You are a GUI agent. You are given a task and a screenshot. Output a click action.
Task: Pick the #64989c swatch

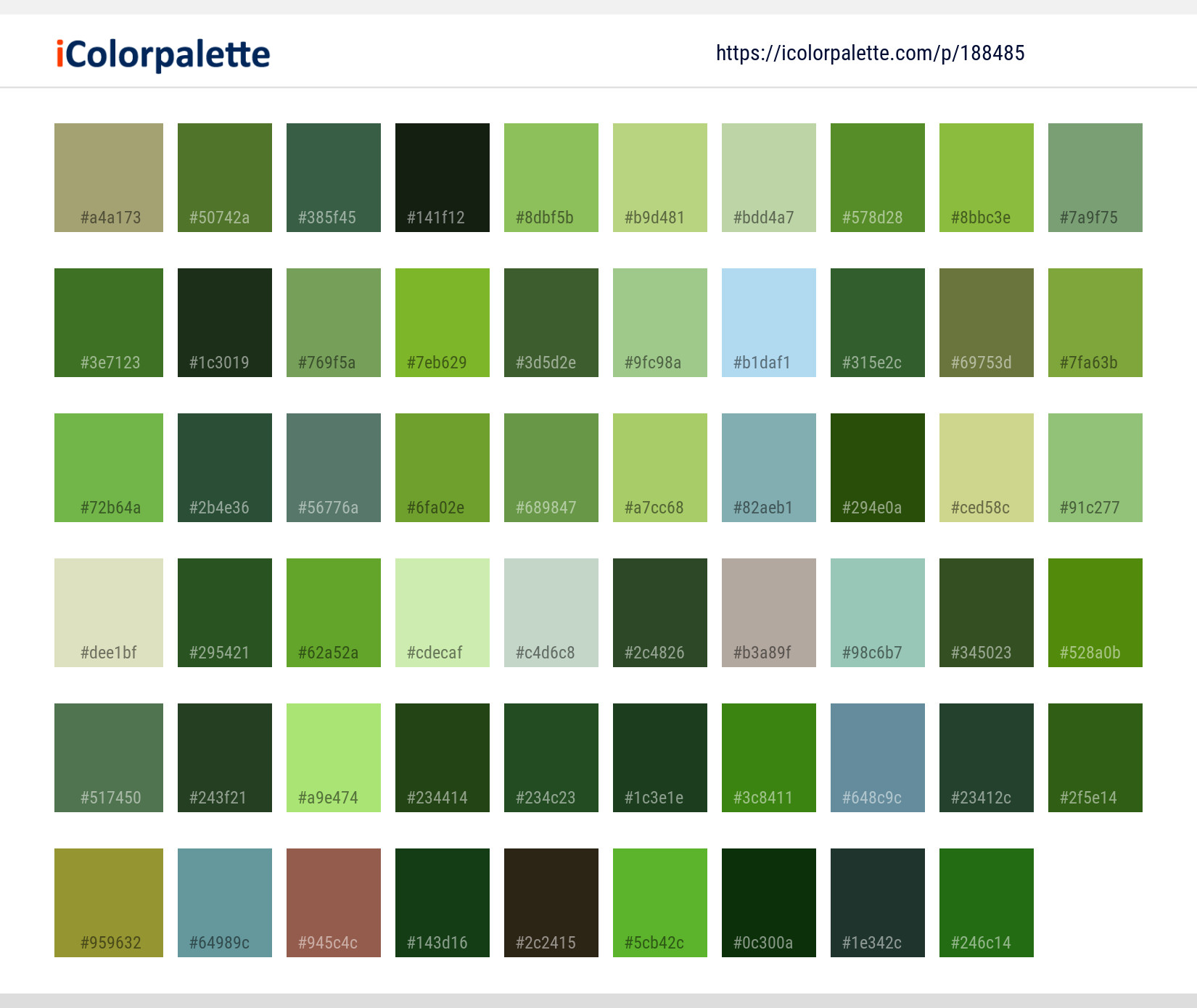coord(225,903)
